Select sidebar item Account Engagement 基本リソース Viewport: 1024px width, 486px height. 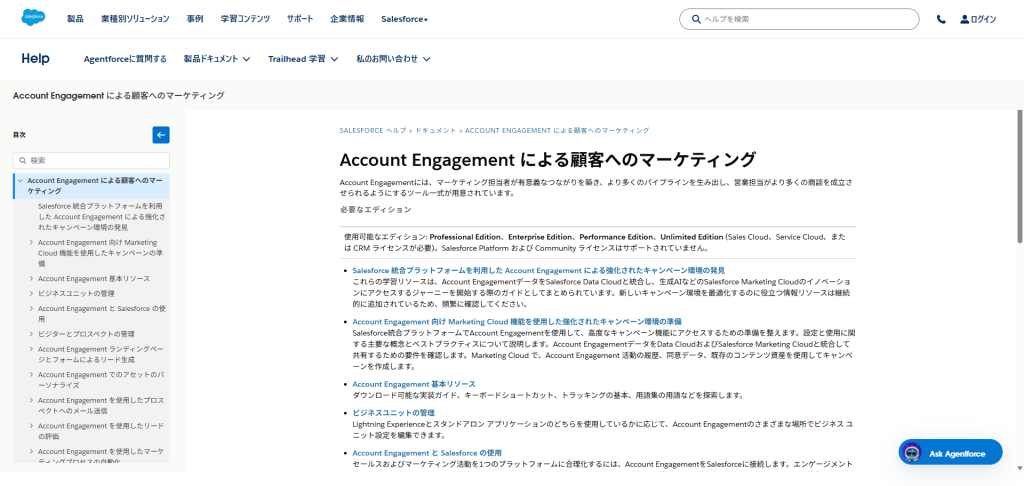(93, 279)
